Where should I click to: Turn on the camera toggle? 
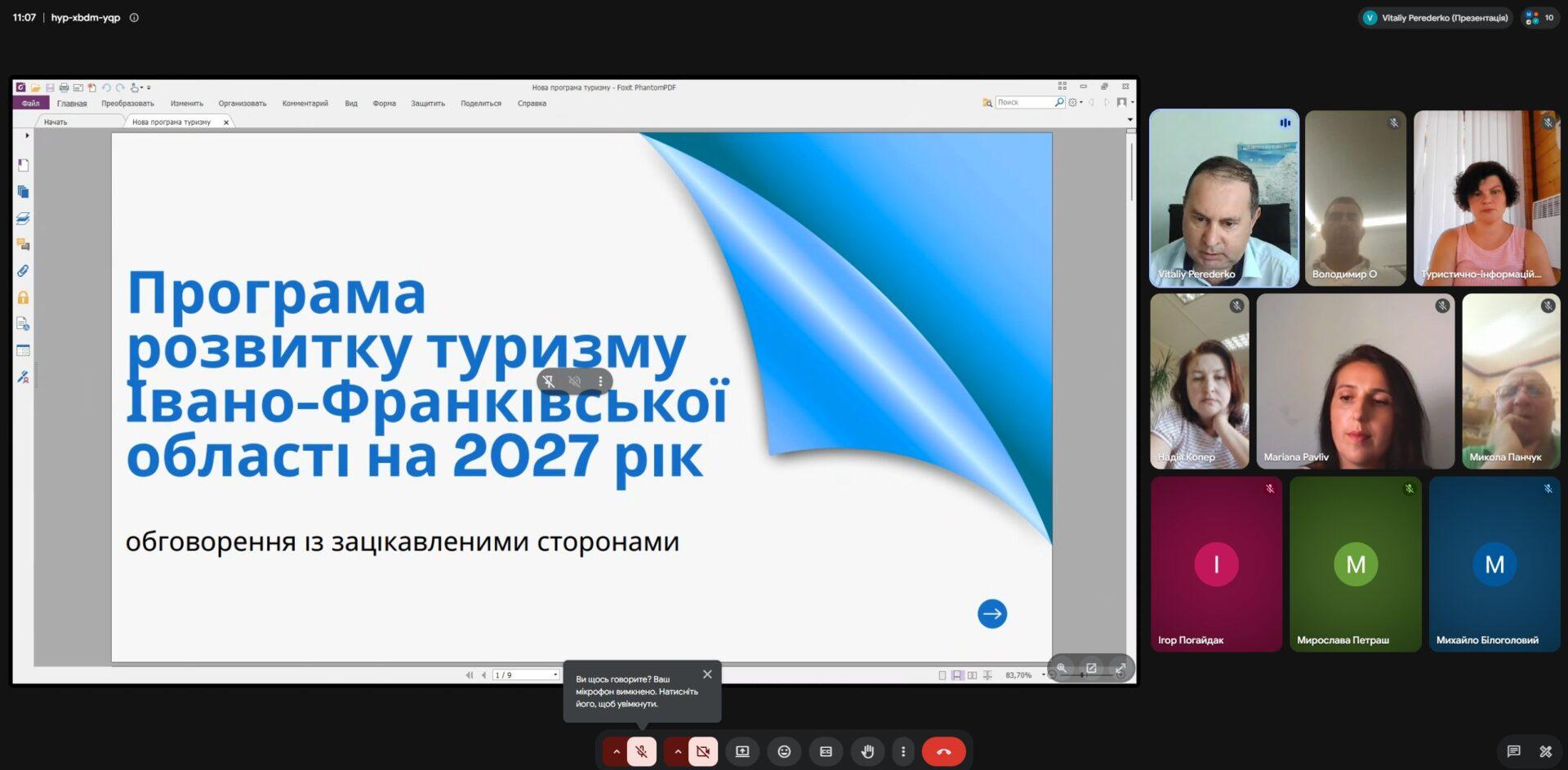coord(702,751)
